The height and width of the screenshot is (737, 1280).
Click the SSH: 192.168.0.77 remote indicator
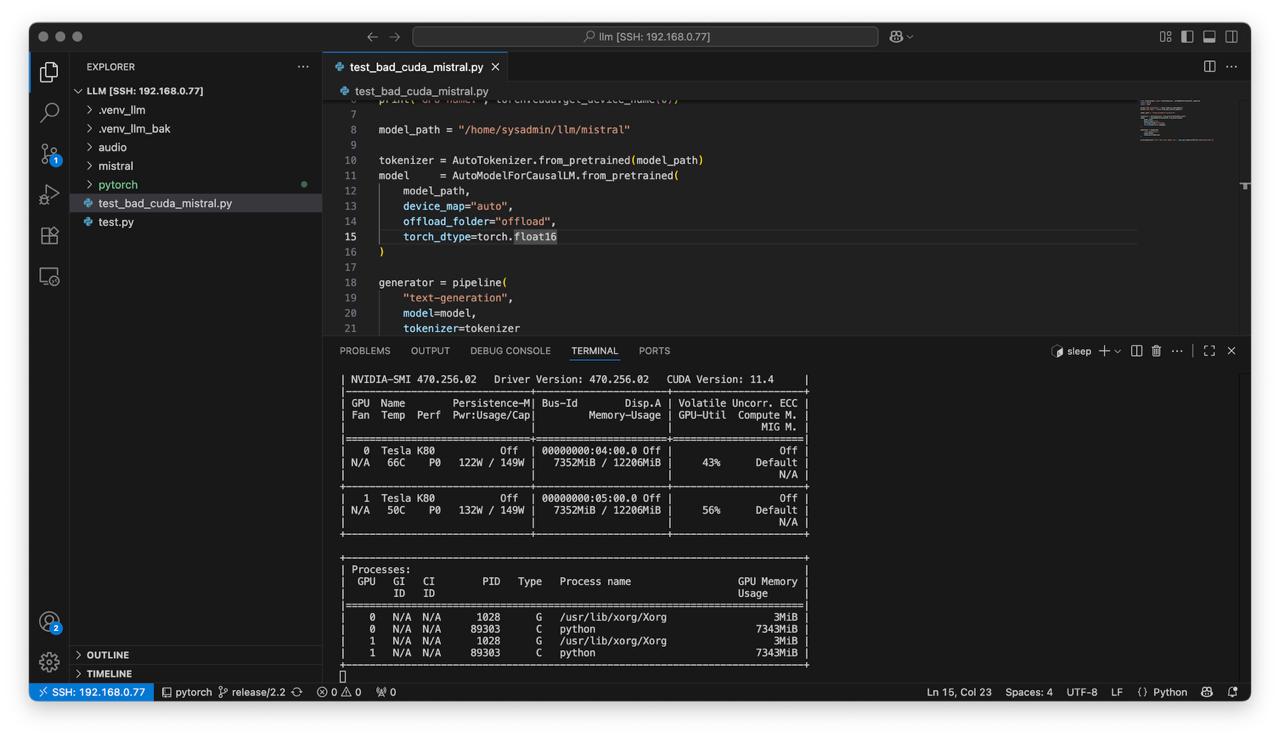point(91,692)
